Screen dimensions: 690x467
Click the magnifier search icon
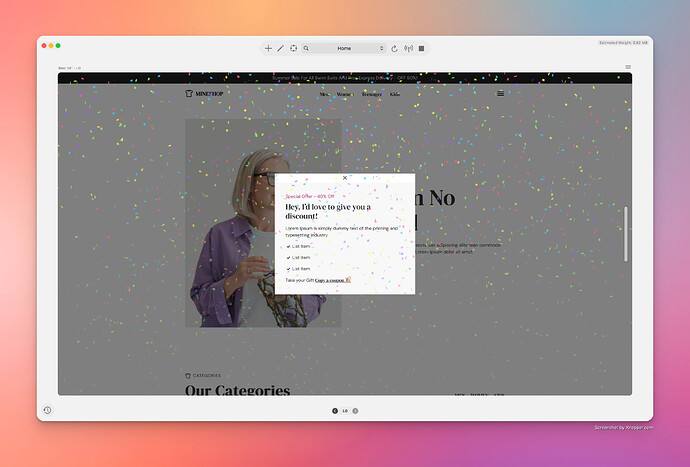pos(306,48)
